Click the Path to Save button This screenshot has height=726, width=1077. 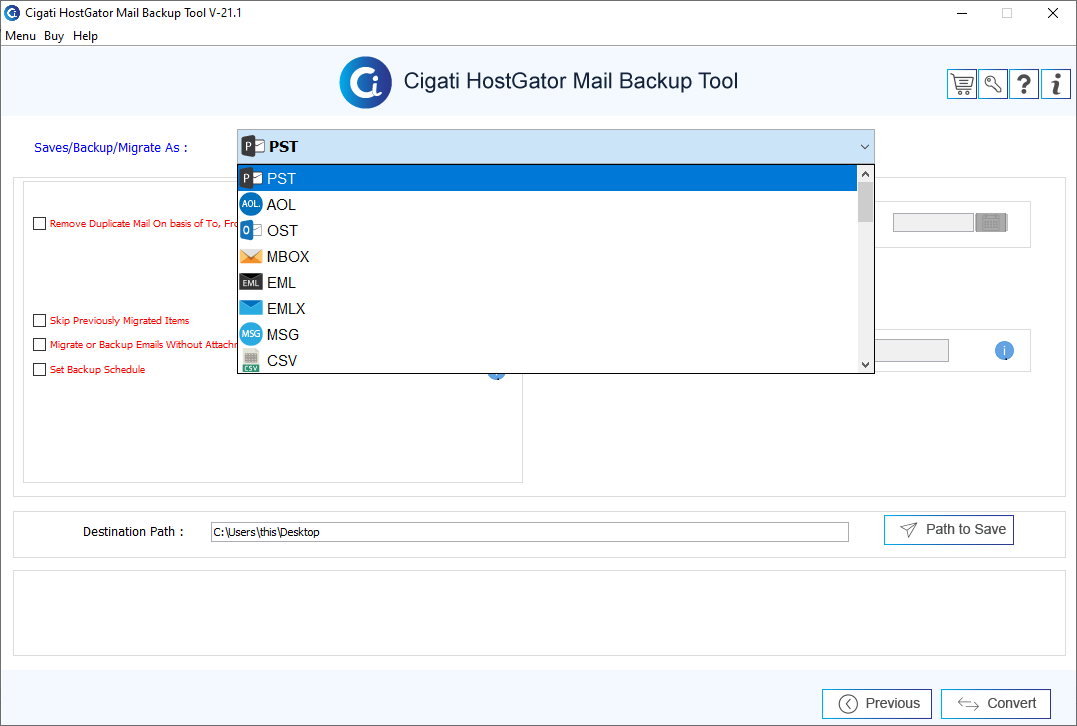(x=949, y=530)
